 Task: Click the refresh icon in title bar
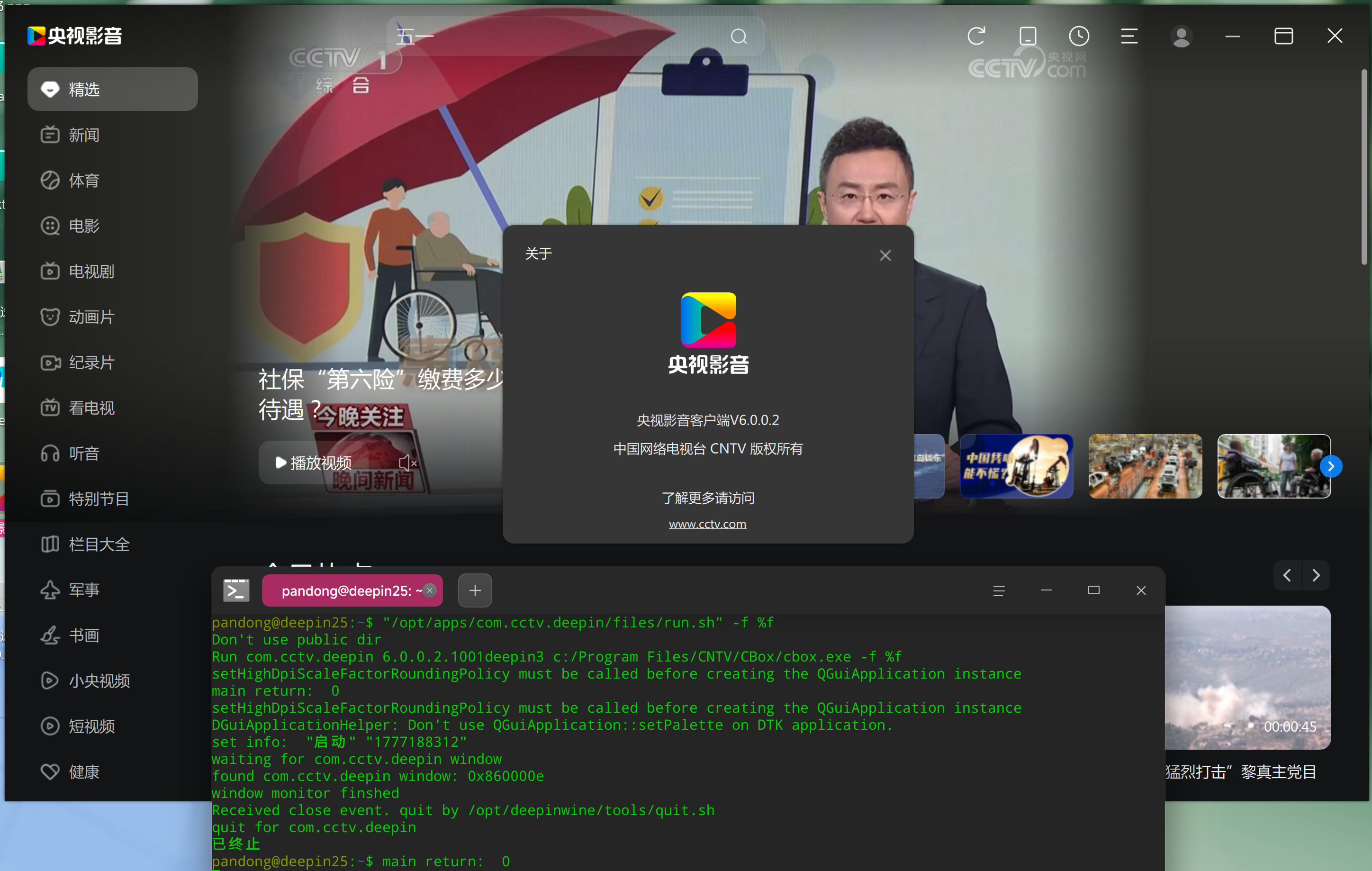976,36
